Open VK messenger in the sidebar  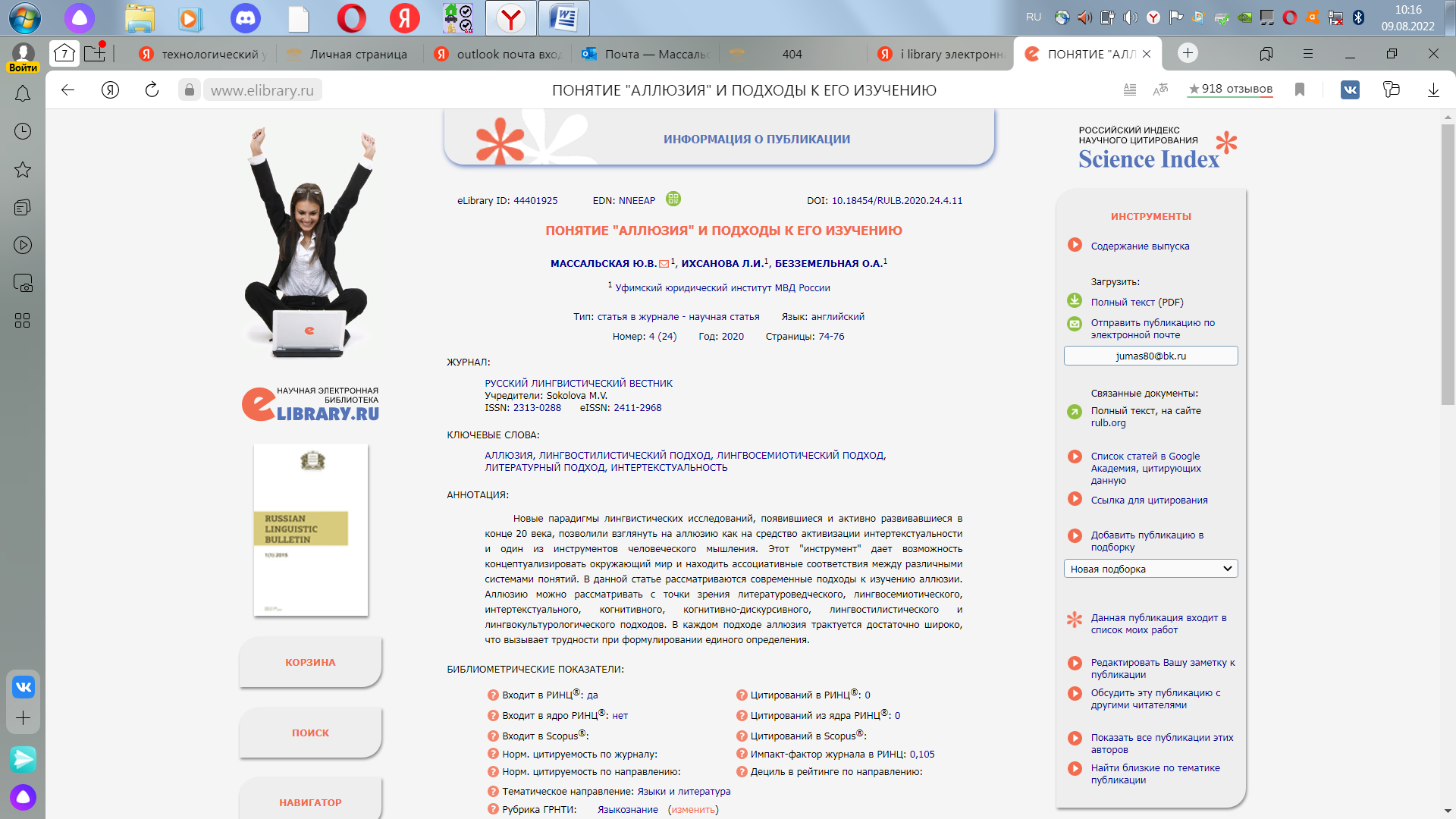tap(24, 687)
